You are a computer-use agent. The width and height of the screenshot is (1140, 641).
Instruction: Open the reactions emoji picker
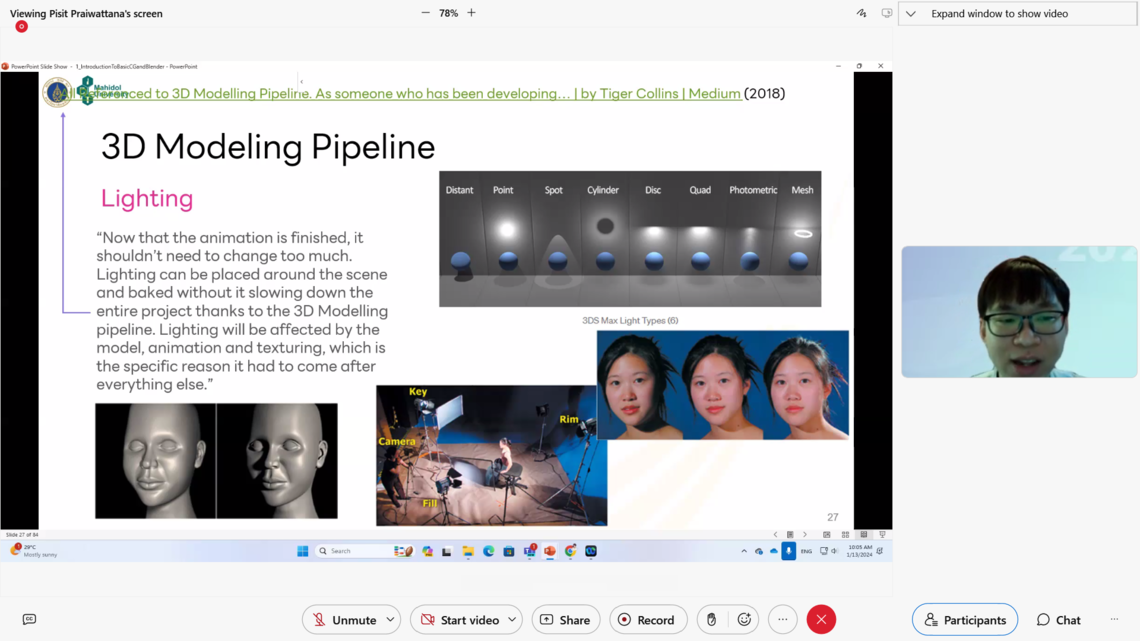pos(744,620)
